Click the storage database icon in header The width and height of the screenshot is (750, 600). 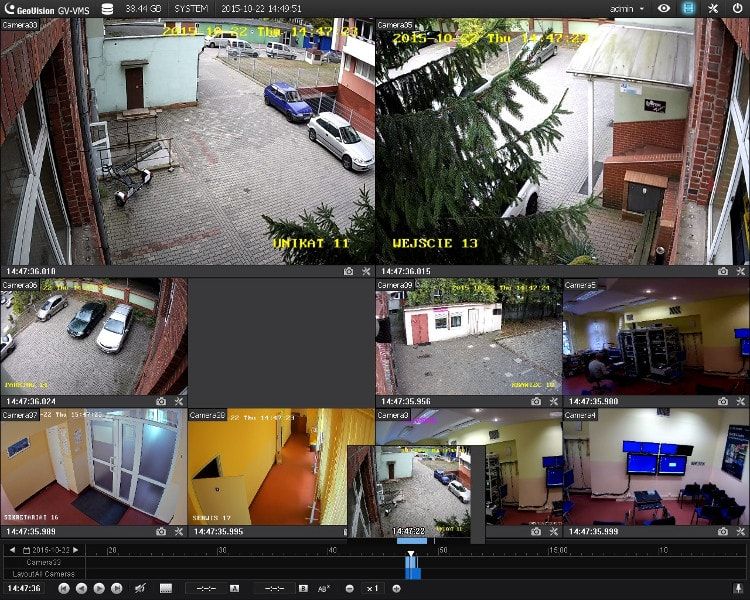coord(108,9)
